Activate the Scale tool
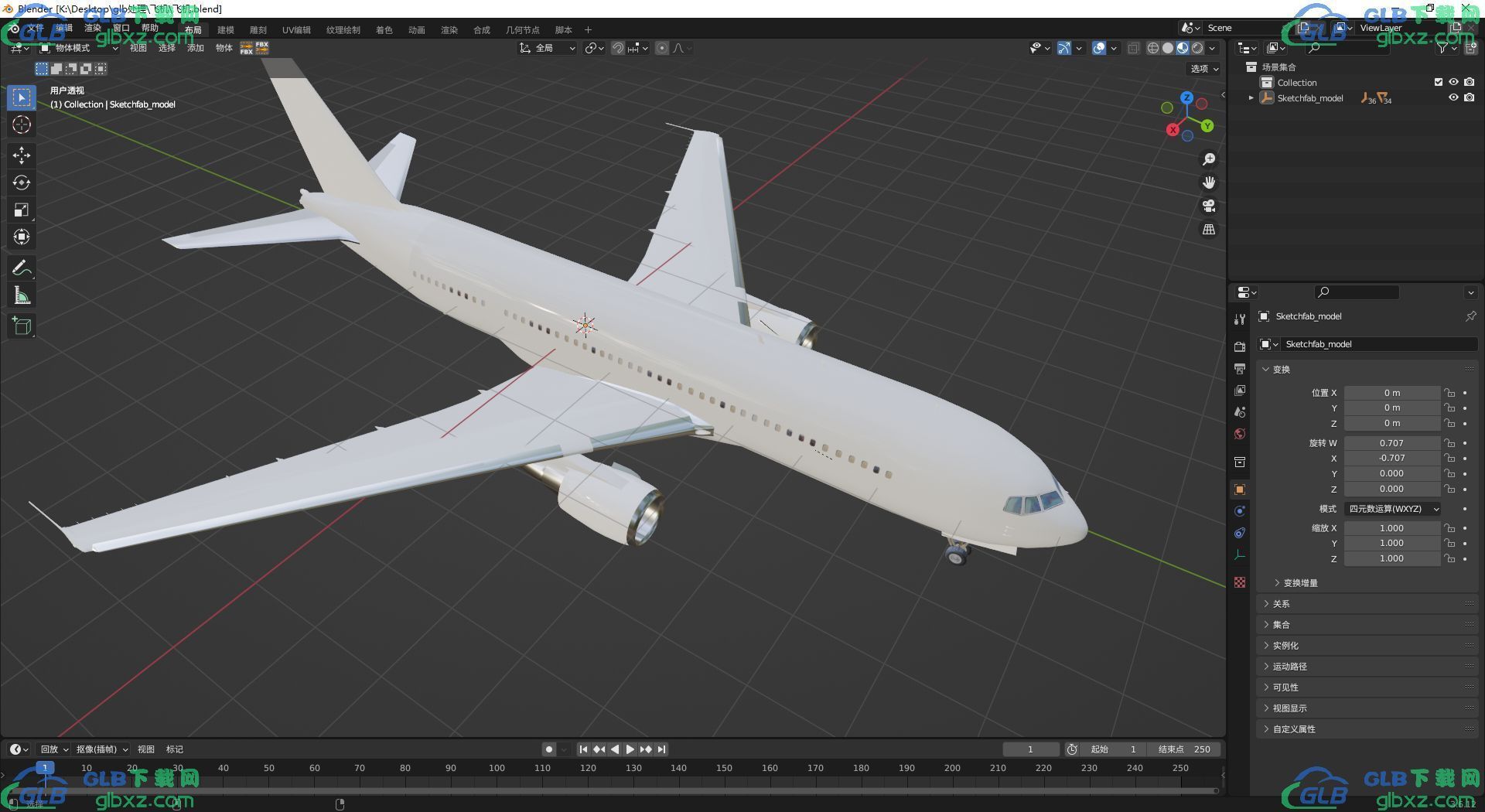Viewport: 1485px width, 812px height. 22,210
